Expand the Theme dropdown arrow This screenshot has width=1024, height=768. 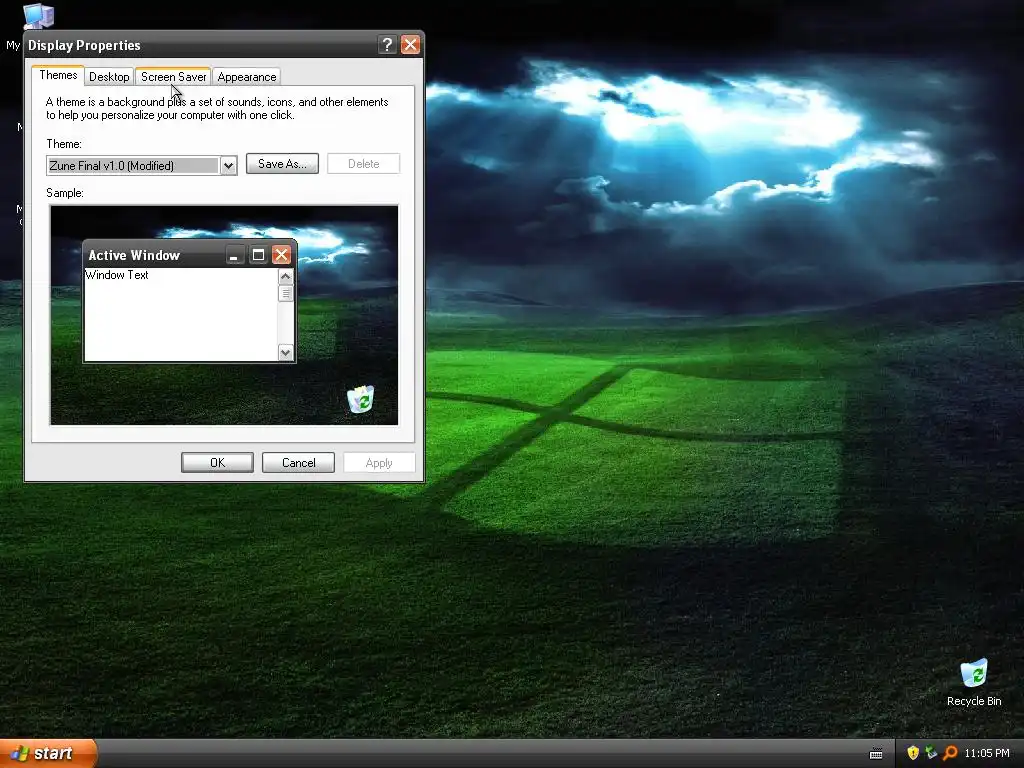click(228, 166)
